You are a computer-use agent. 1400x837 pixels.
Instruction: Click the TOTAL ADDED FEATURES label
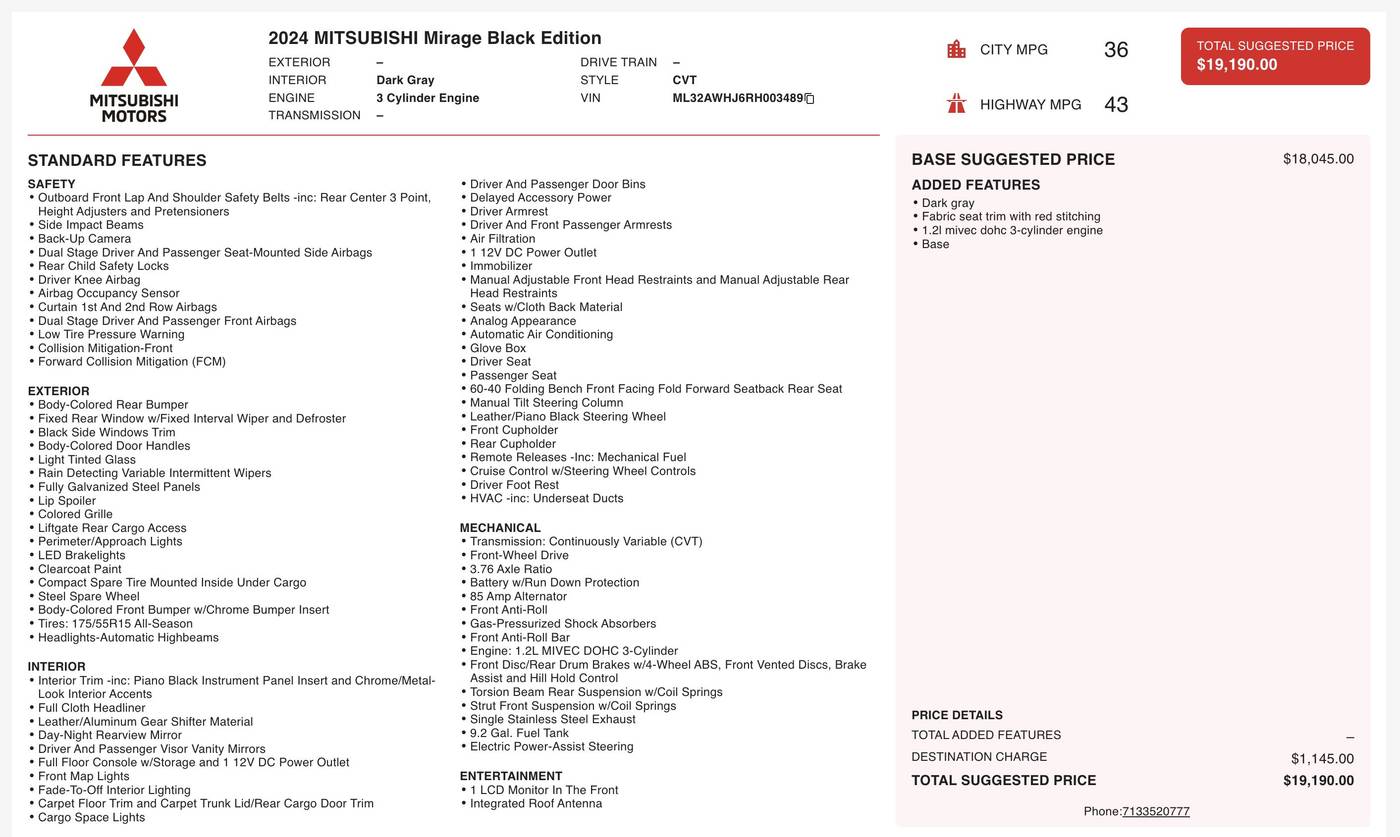pos(986,735)
